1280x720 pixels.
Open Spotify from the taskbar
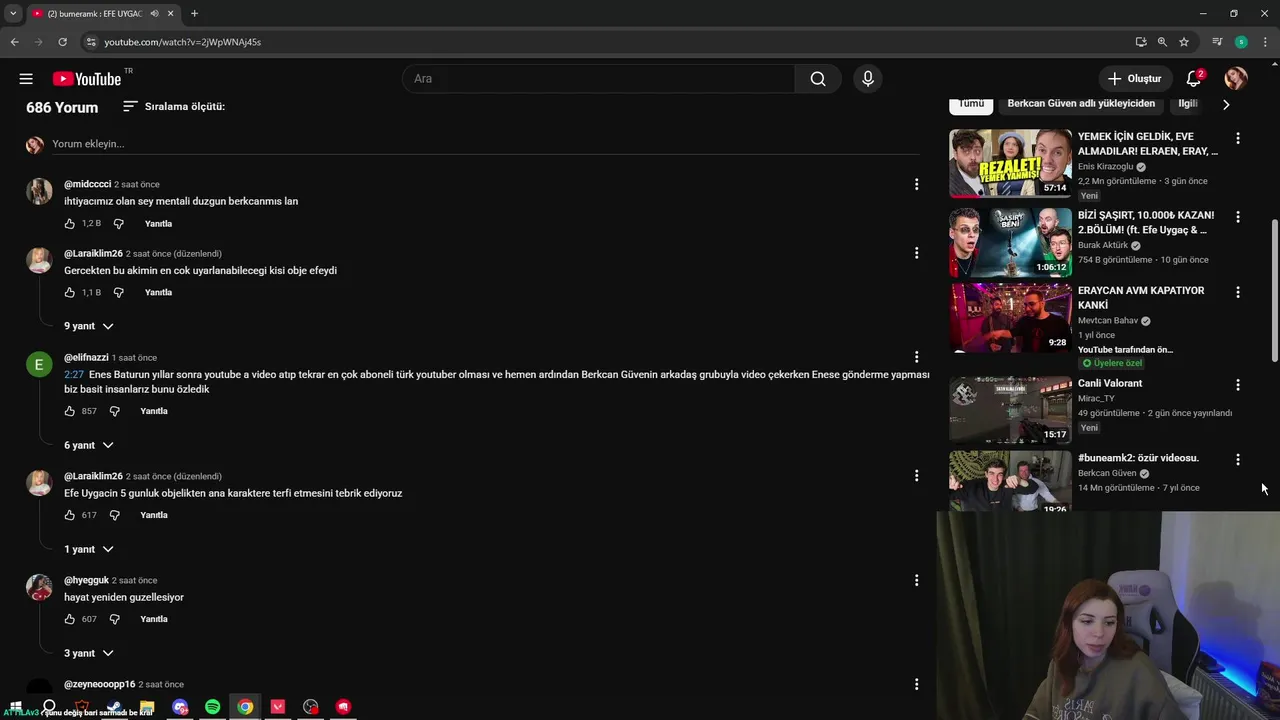point(212,707)
